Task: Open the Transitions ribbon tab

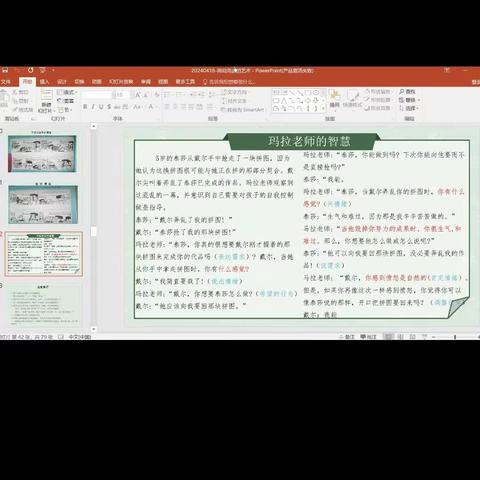Action: tap(79, 82)
